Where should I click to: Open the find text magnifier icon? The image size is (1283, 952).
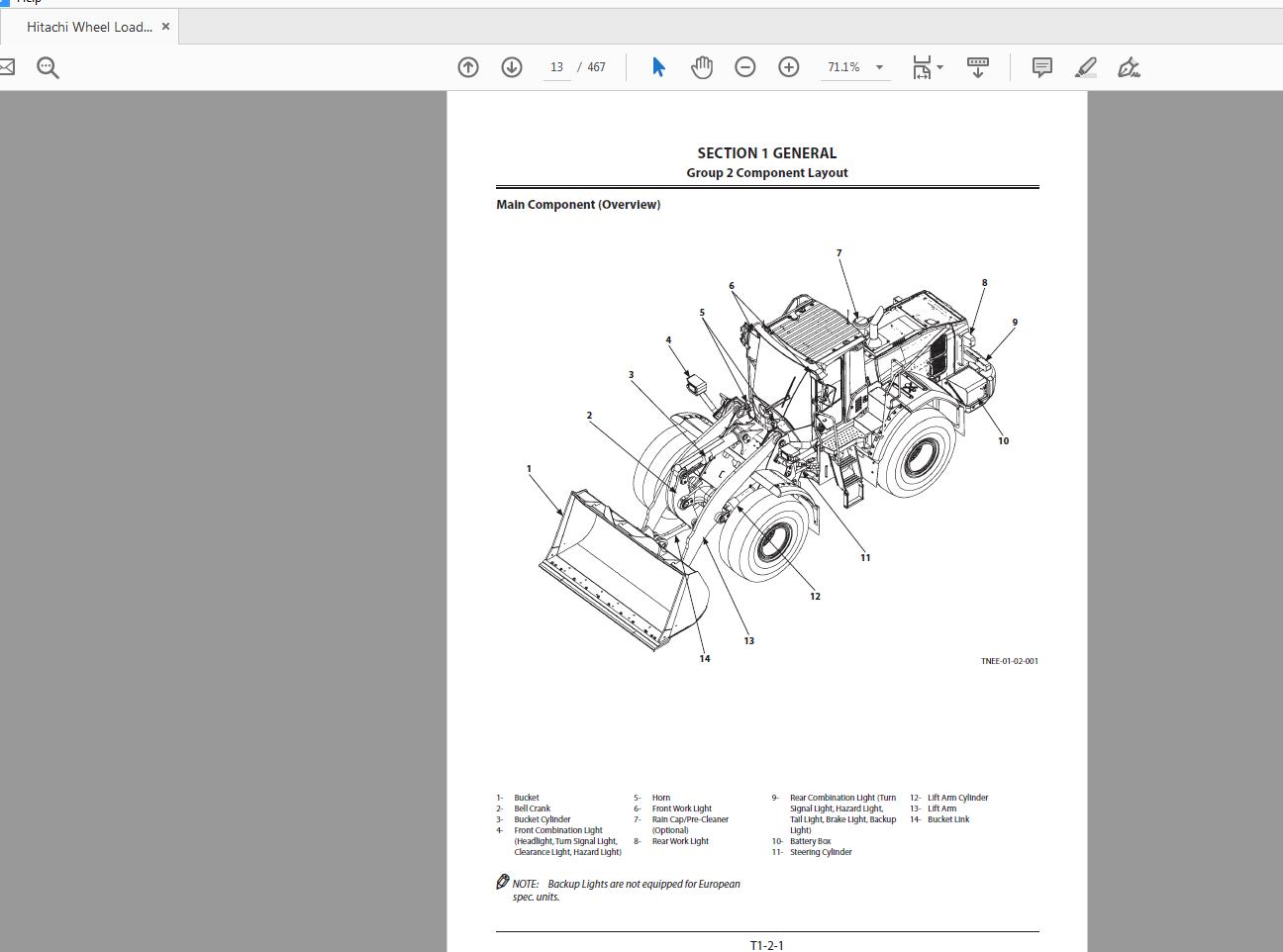pyautogui.click(x=48, y=67)
